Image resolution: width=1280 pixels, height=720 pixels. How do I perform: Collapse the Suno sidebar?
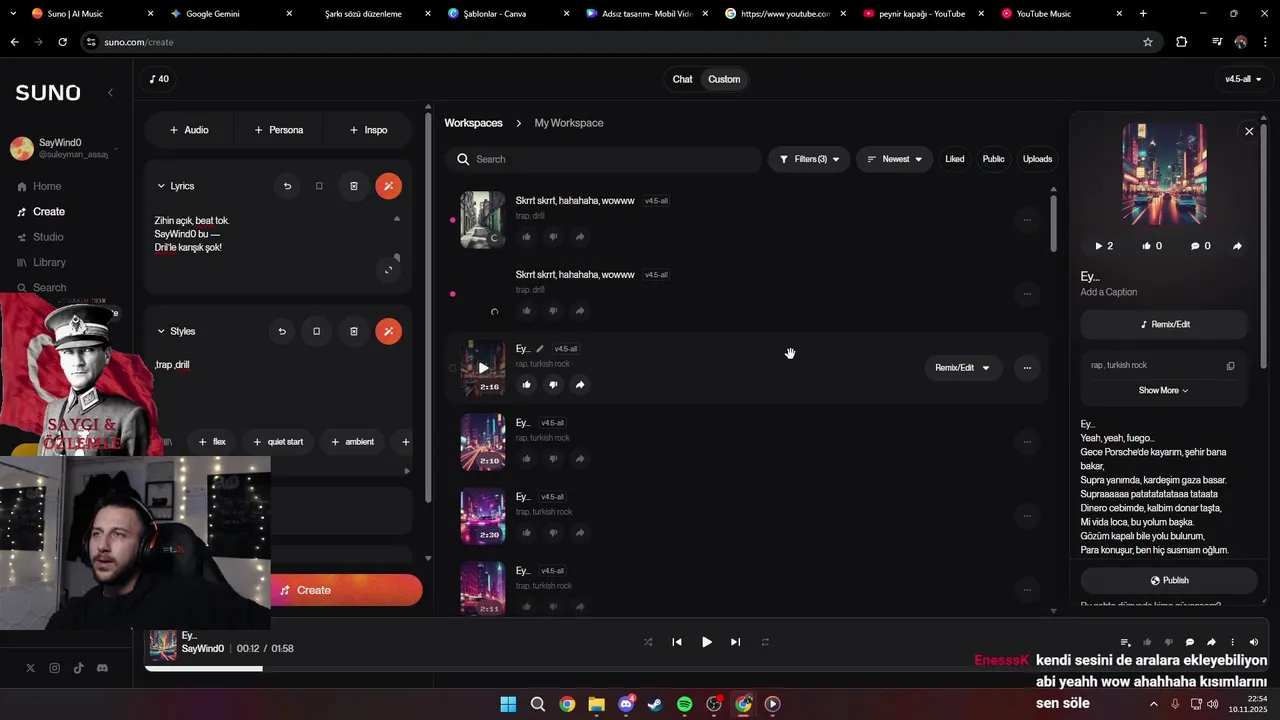110,92
